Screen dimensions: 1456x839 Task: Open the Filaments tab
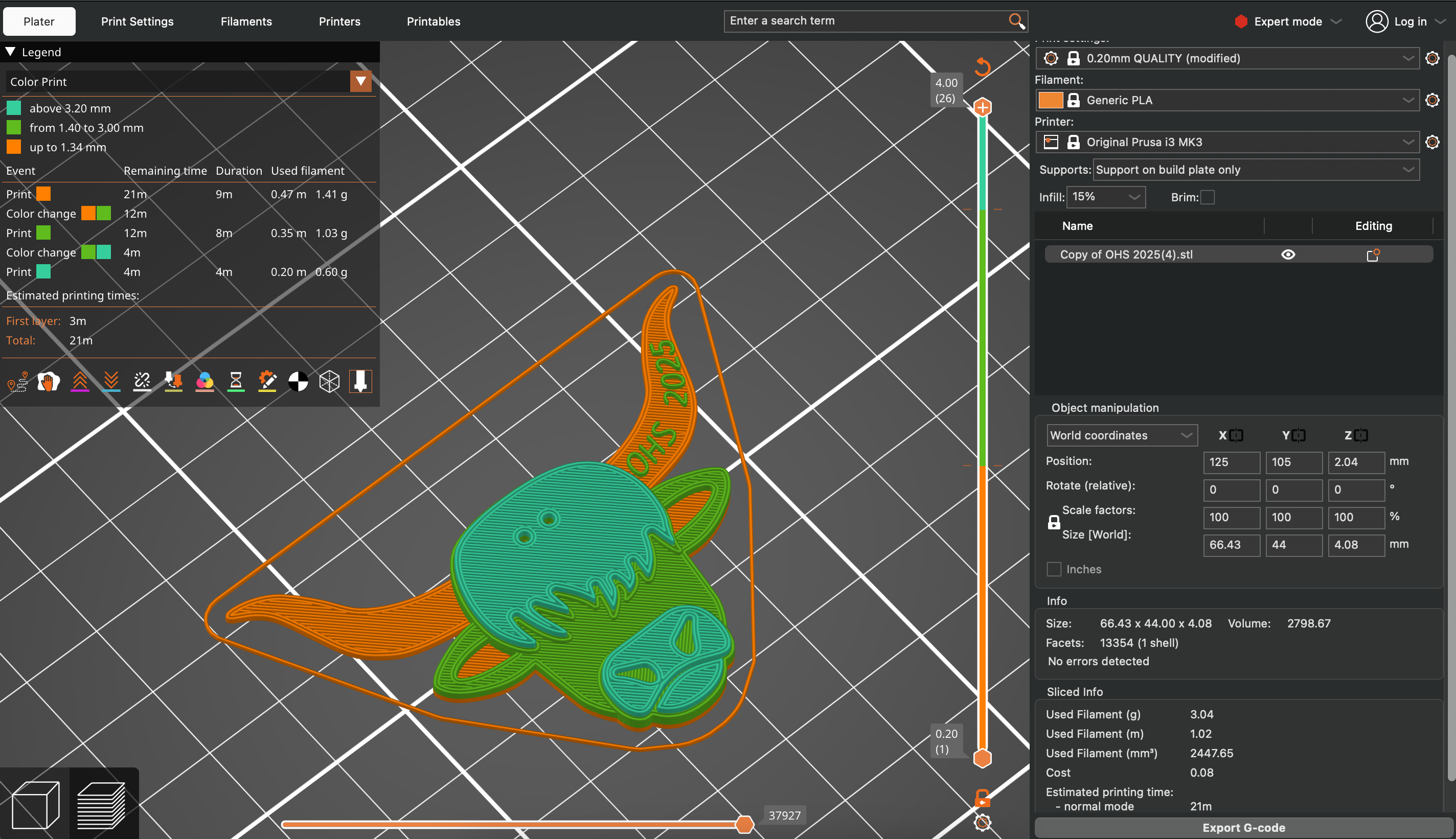[x=246, y=21]
